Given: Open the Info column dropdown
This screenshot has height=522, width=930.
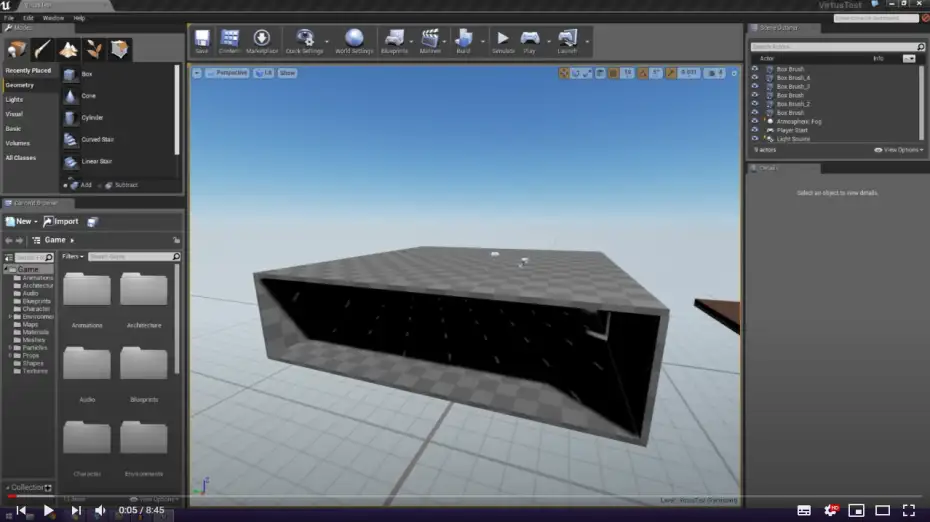Looking at the screenshot, I should point(909,58).
